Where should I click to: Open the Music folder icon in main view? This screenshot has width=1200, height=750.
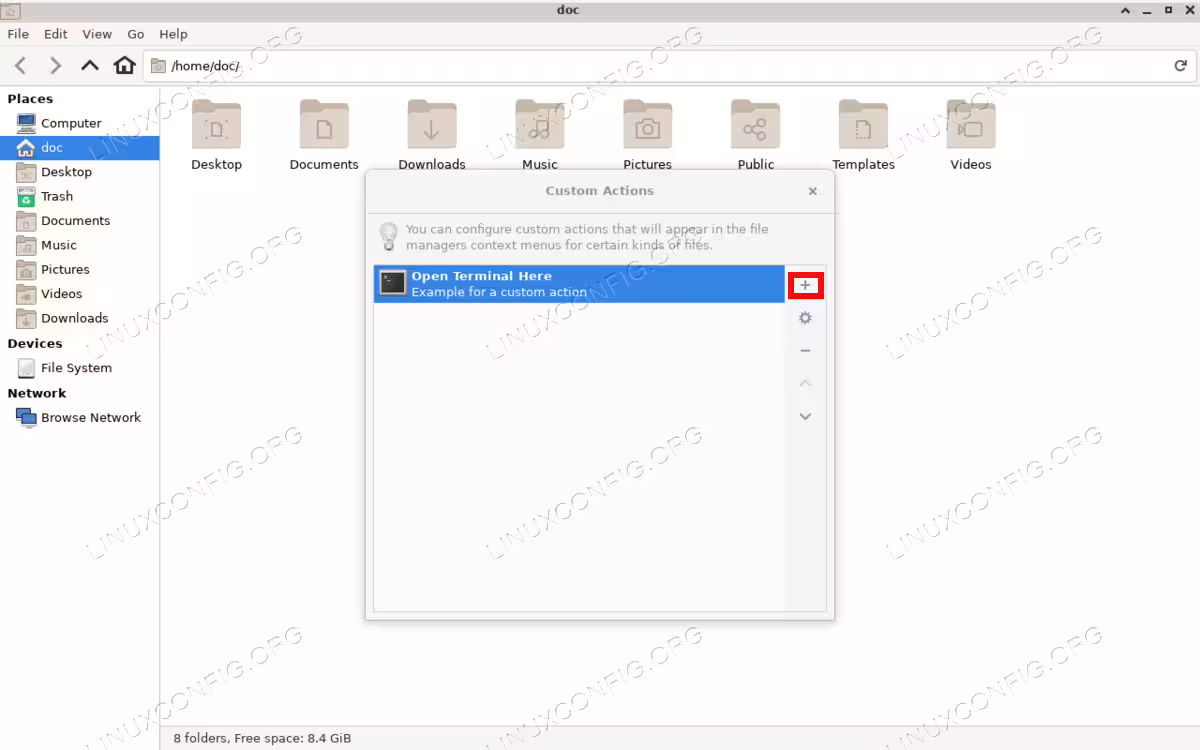(x=540, y=125)
